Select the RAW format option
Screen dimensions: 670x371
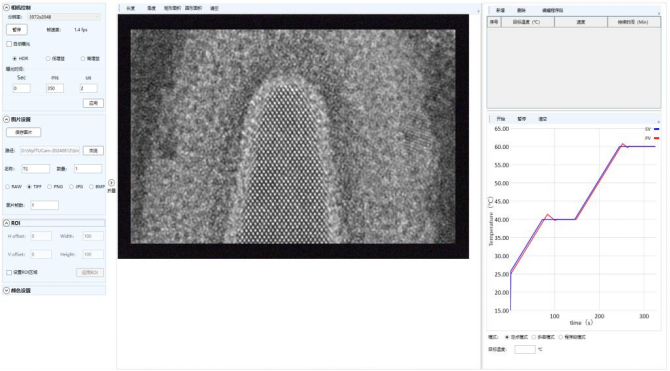(x=8, y=187)
